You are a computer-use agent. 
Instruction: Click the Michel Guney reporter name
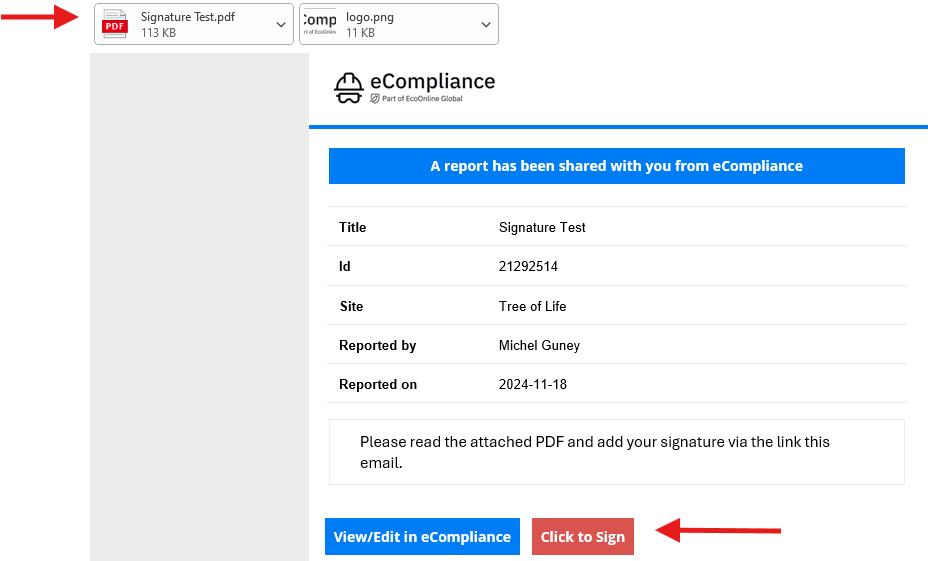tap(539, 346)
